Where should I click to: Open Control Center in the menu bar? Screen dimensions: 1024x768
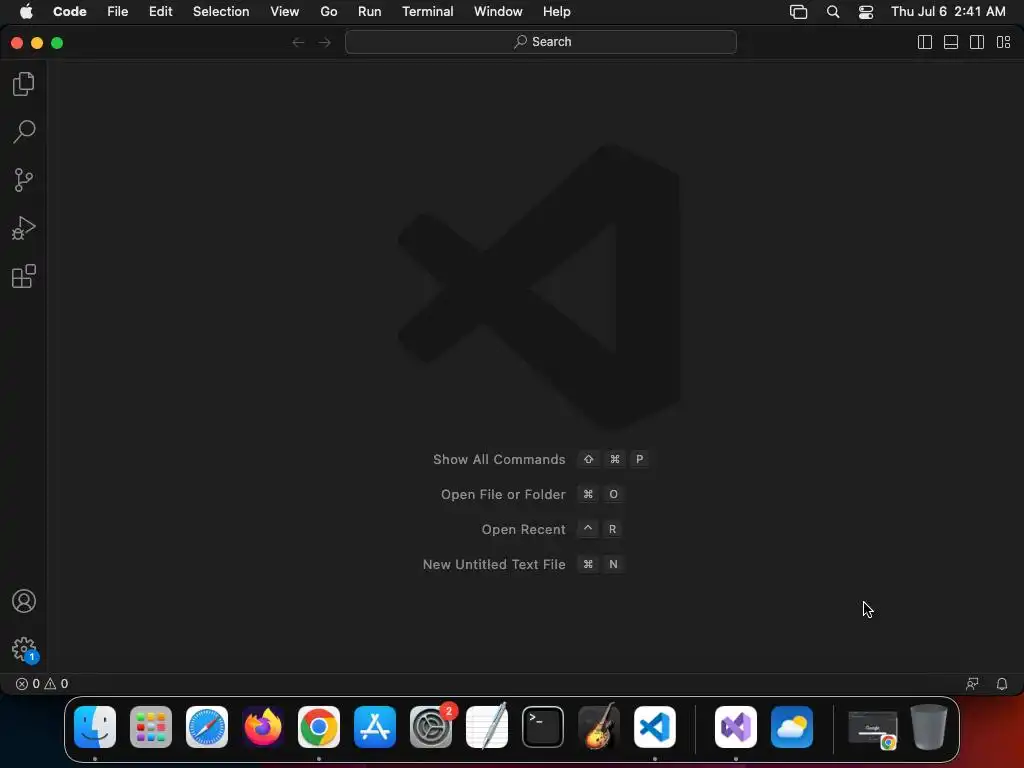coord(866,12)
